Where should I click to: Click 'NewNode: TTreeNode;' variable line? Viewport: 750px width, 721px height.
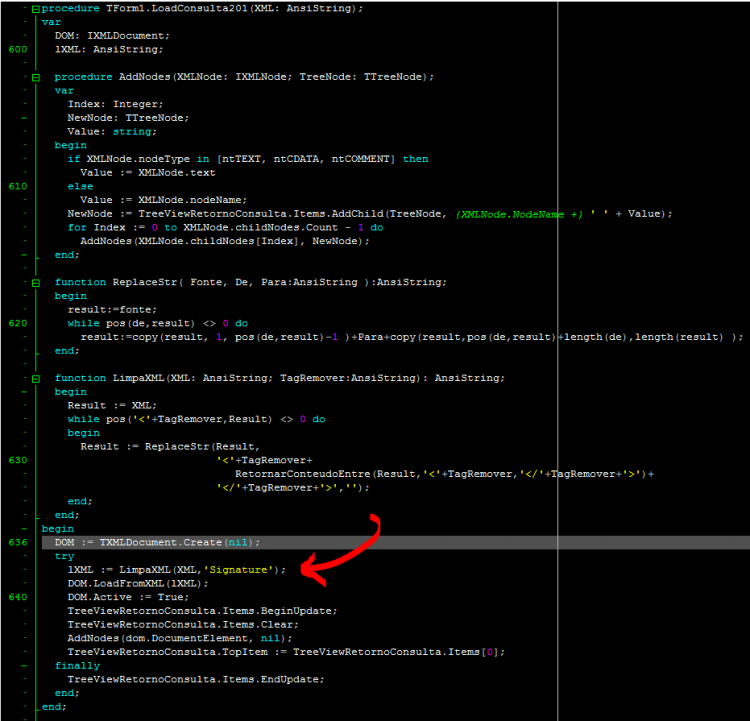128,118
